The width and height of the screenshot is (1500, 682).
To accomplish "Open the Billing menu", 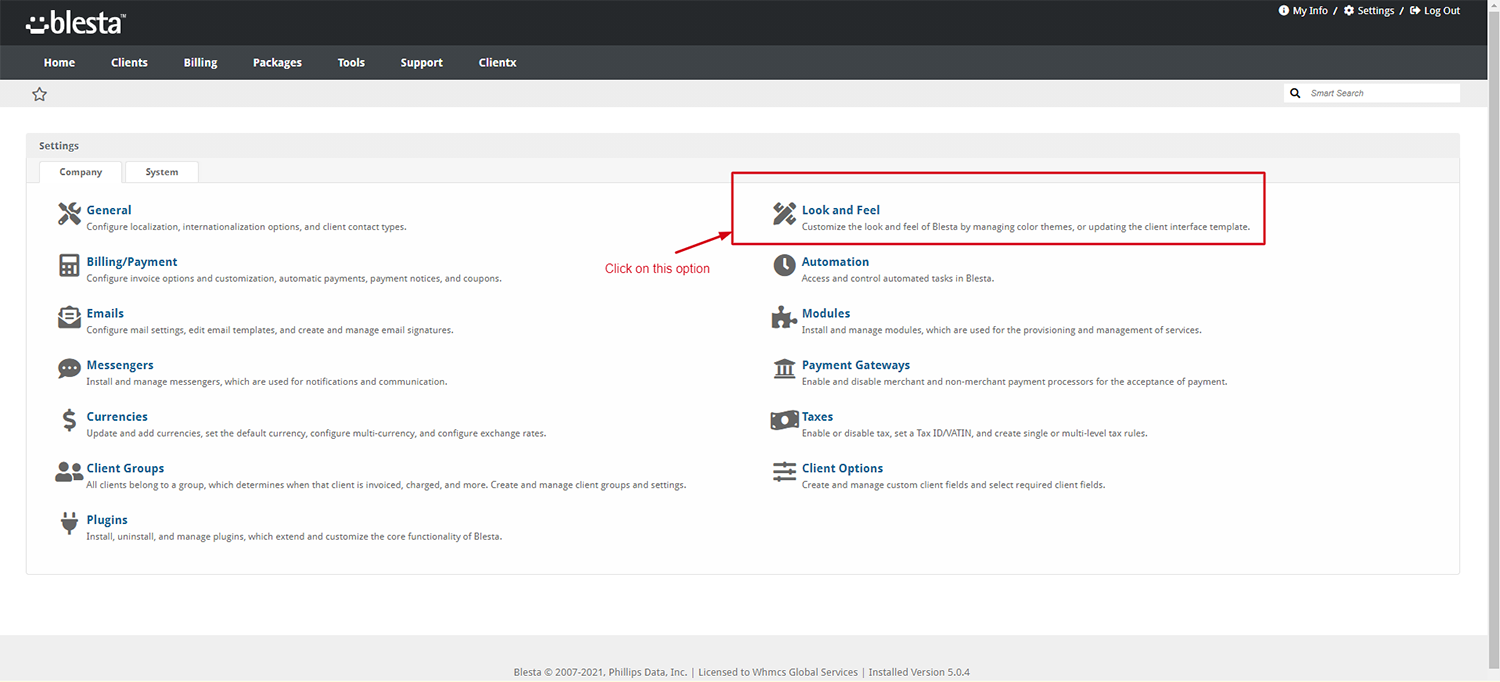I will [200, 62].
